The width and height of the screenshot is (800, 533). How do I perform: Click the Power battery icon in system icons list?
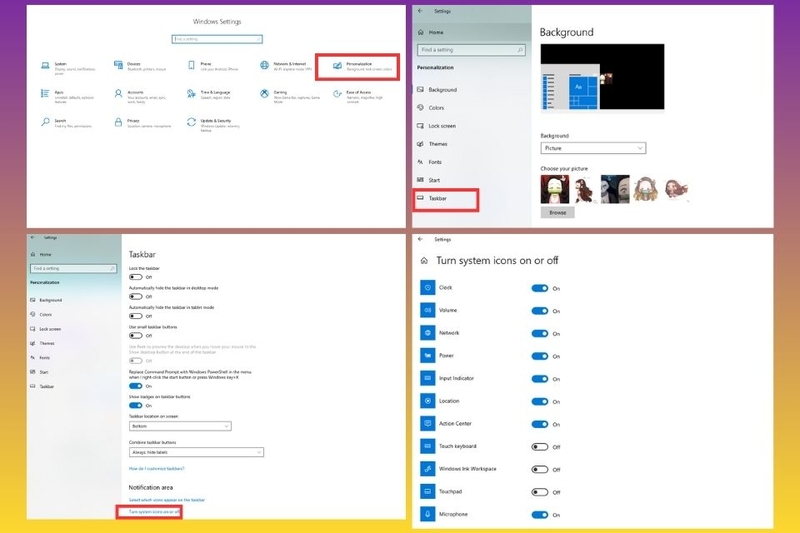[428, 356]
